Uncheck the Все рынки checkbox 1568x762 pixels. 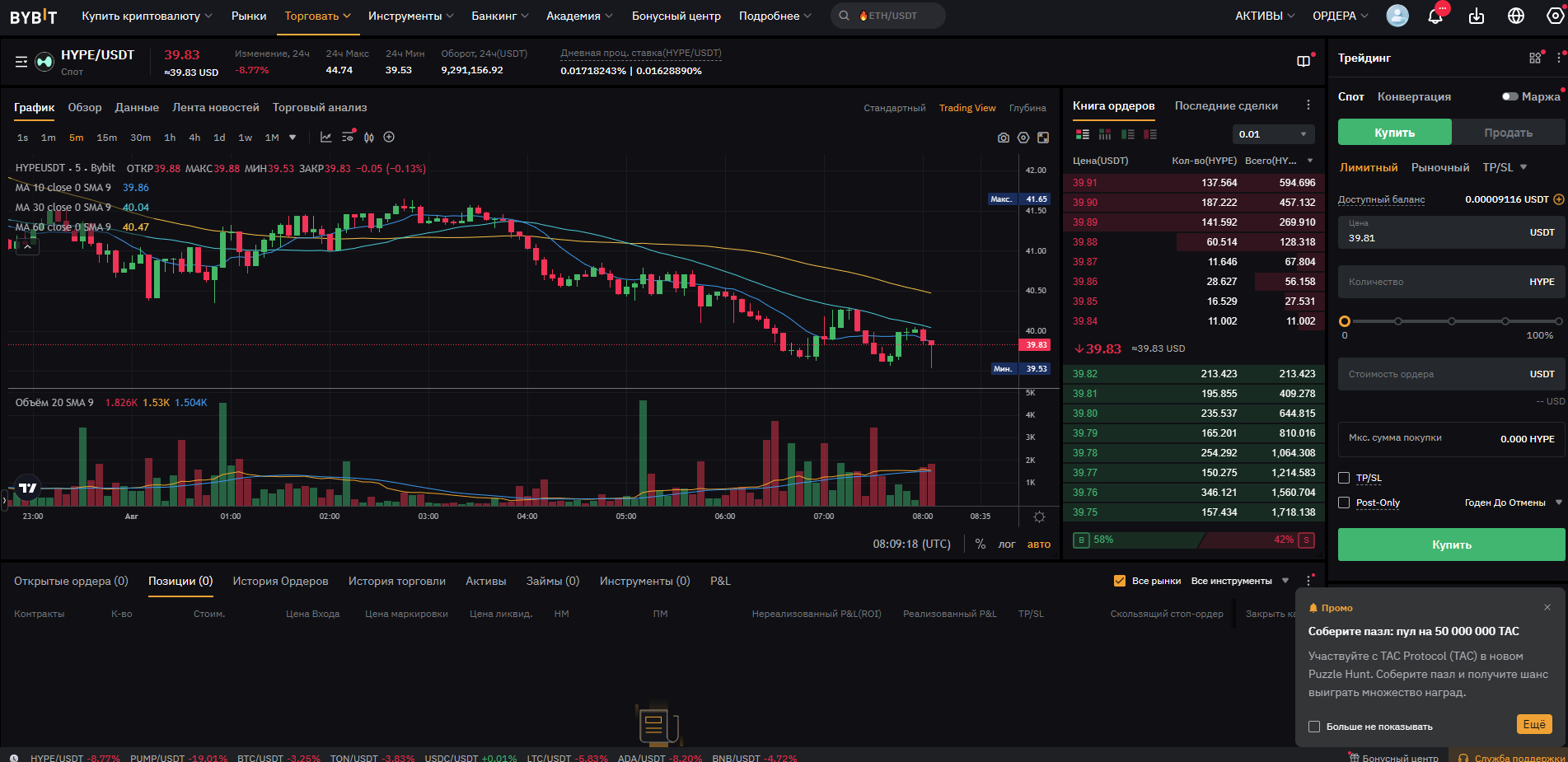(x=1120, y=581)
